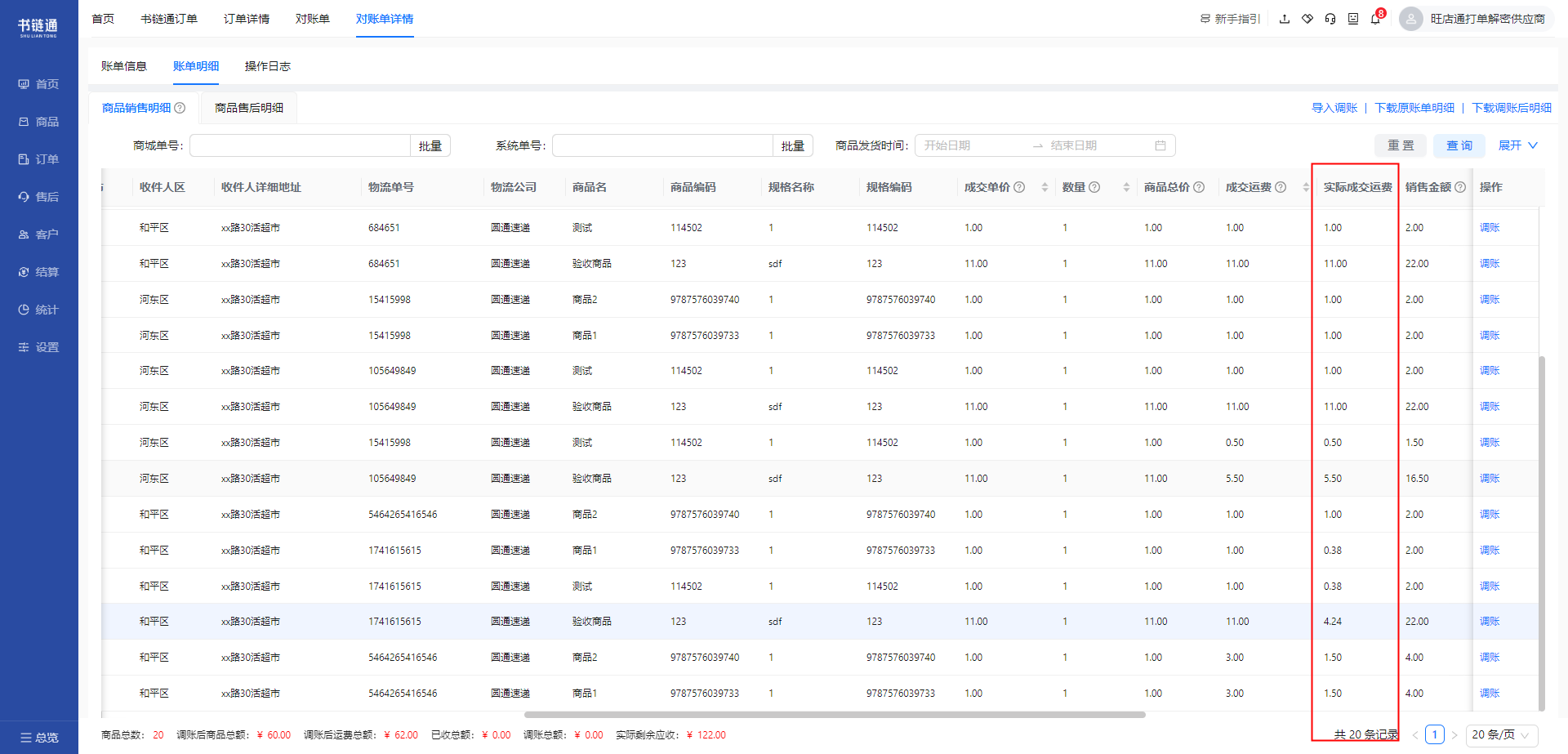Image resolution: width=1568 pixels, height=754 pixels.
Task: Click the upload icon in the top bar
Action: [x=1285, y=19]
